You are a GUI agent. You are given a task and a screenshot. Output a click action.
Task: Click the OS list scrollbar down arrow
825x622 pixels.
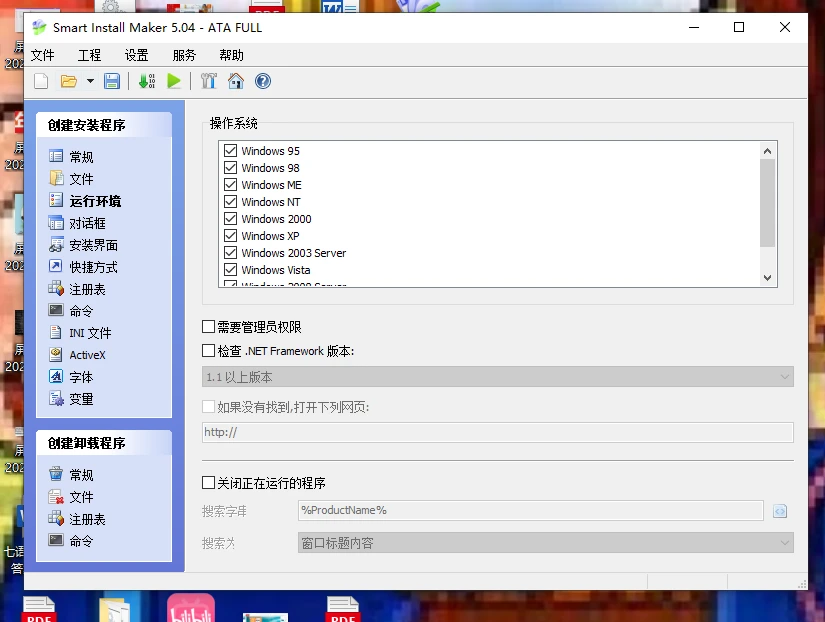click(x=767, y=278)
